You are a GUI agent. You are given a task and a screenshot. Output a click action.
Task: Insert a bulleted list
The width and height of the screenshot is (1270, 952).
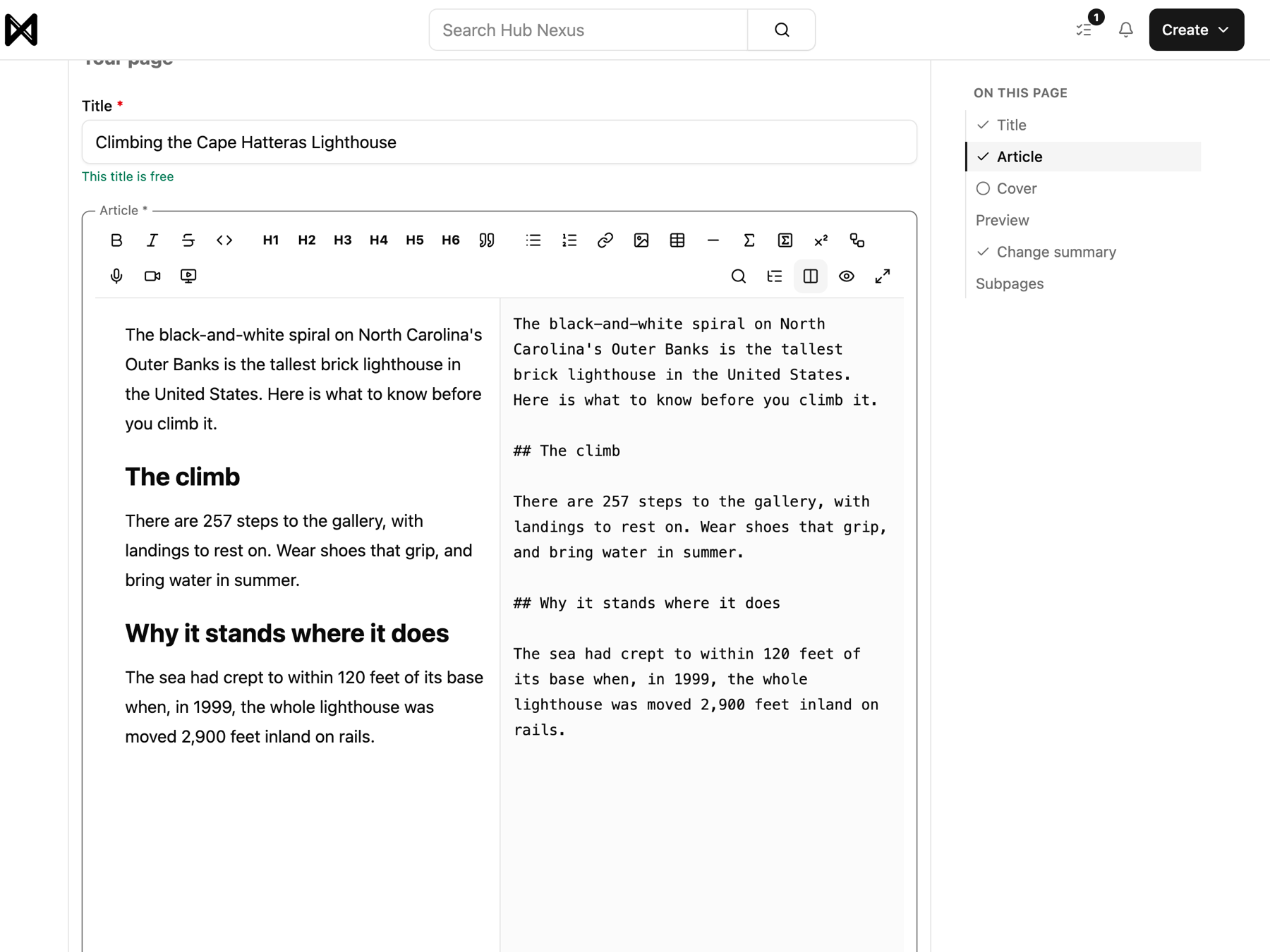coord(533,240)
